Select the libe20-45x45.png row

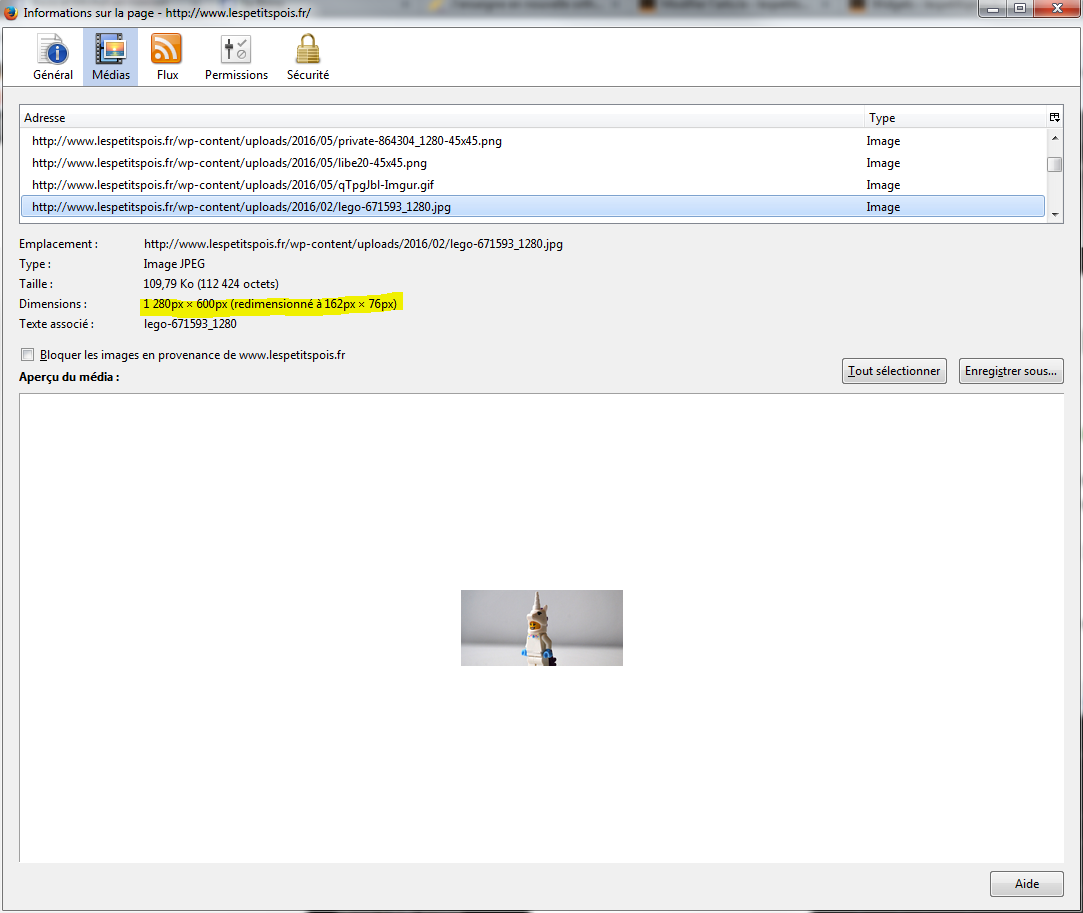533,163
